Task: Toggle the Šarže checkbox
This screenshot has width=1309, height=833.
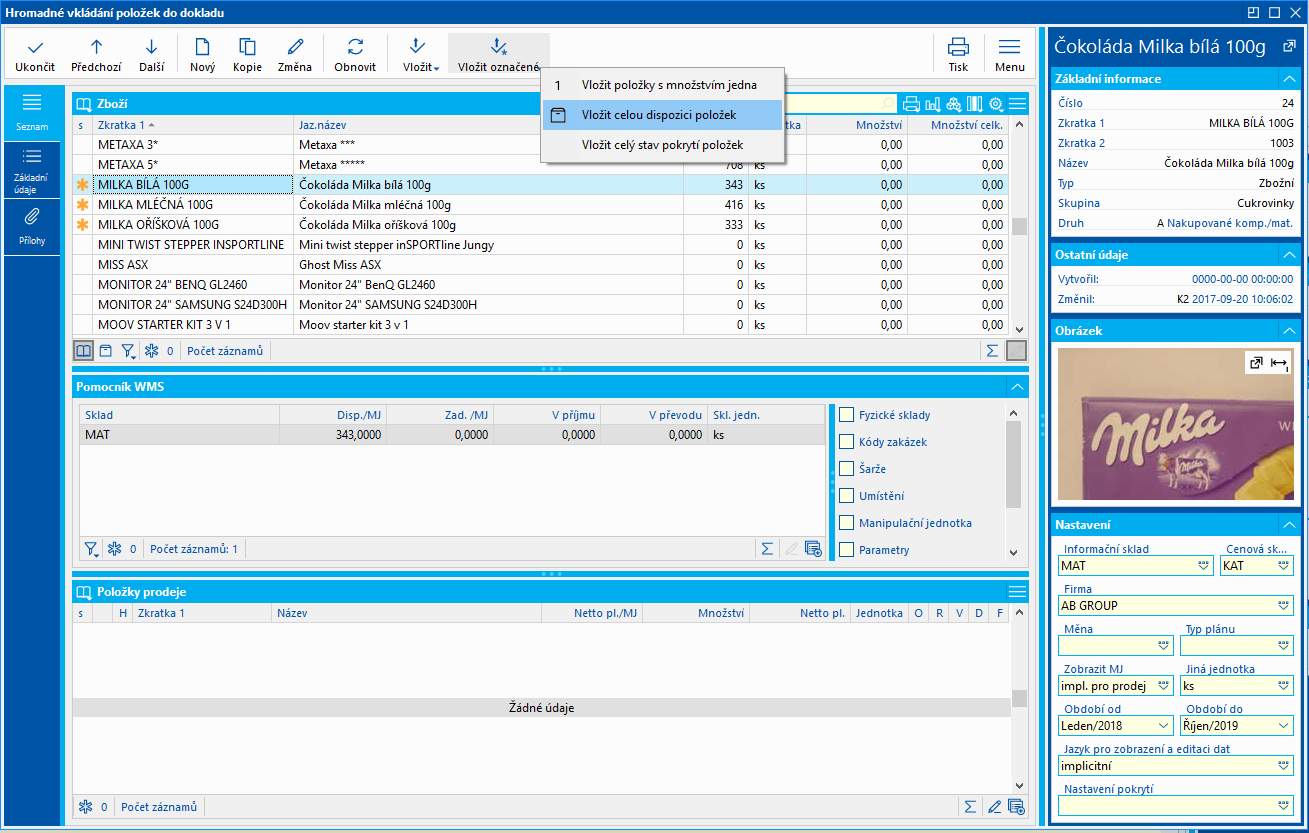Action: (x=847, y=469)
